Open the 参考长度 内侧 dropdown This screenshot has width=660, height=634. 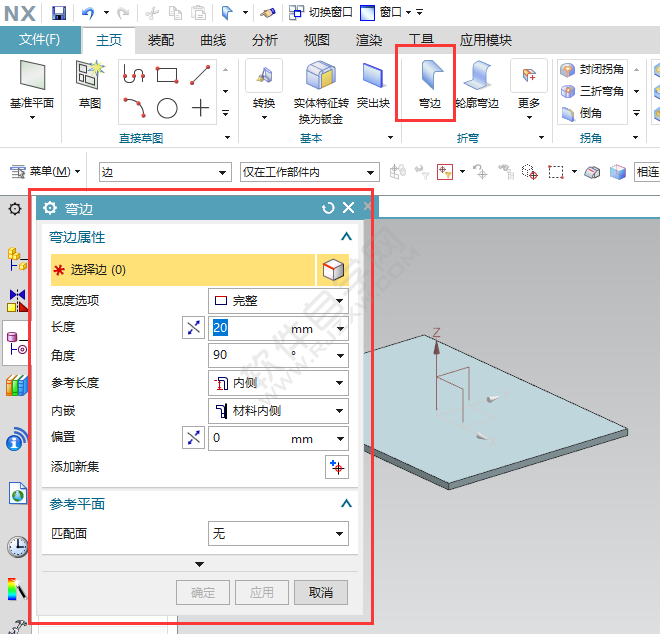278,383
